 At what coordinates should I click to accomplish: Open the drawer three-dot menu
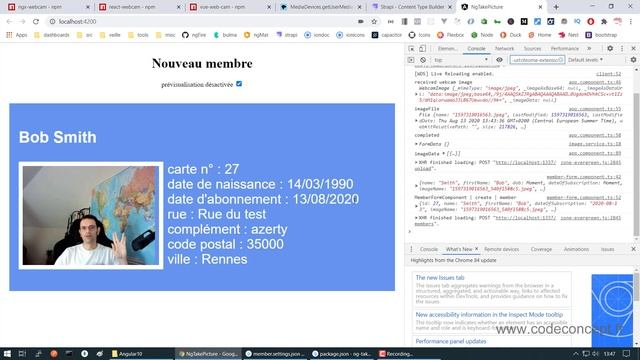pos(411,249)
